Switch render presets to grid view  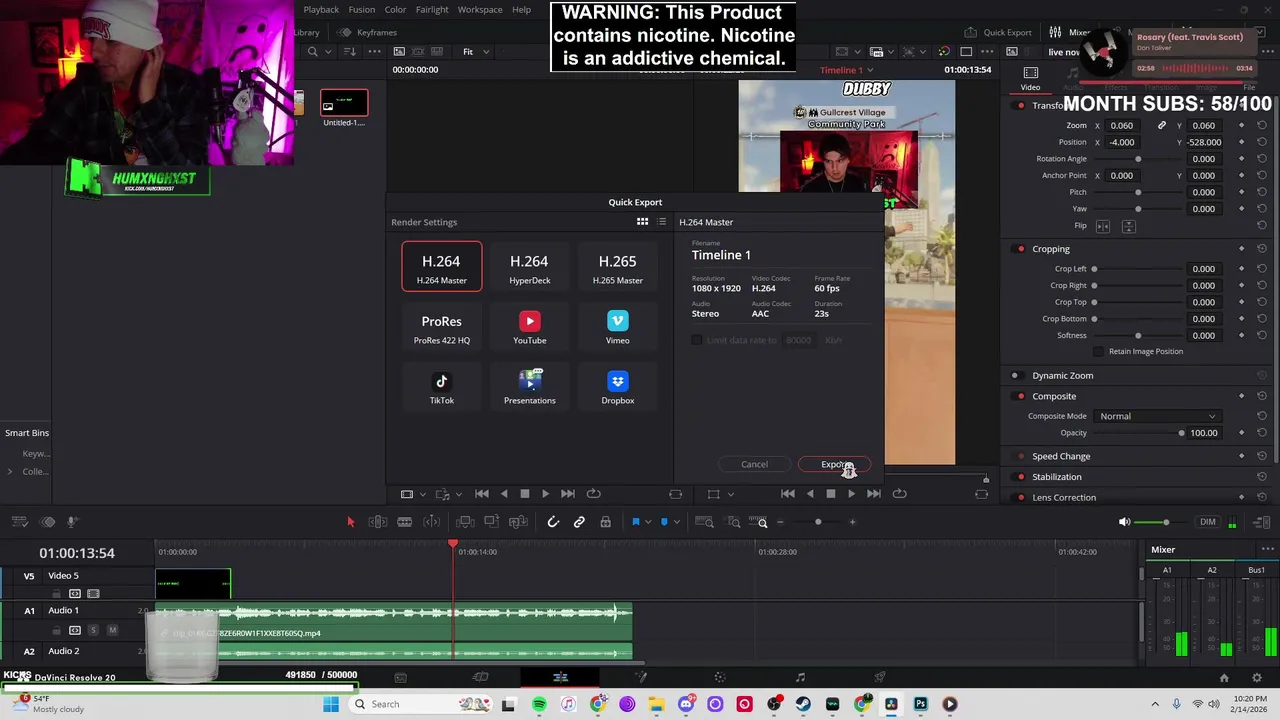[642, 222]
